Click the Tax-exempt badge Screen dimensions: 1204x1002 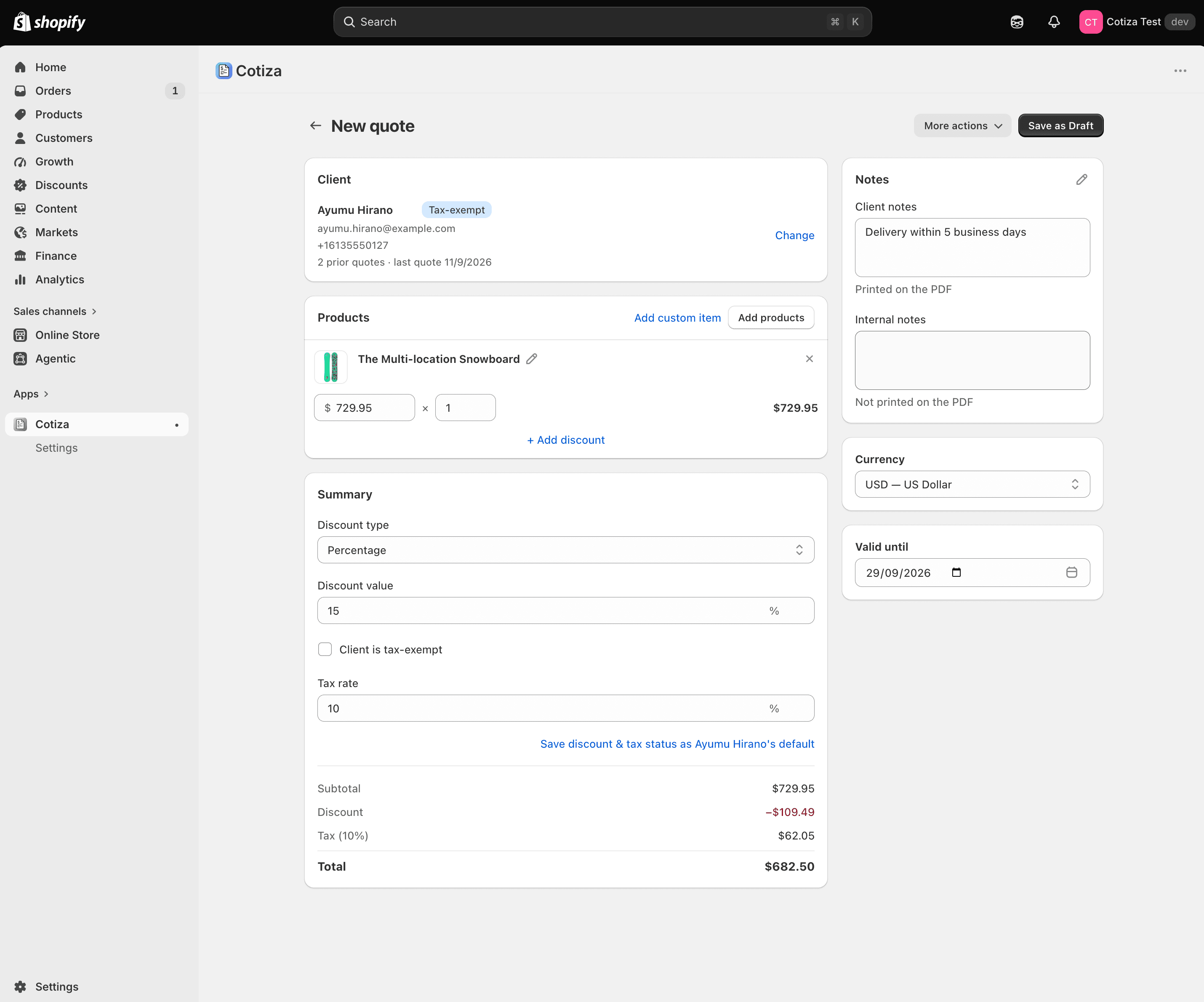coord(457,210)
